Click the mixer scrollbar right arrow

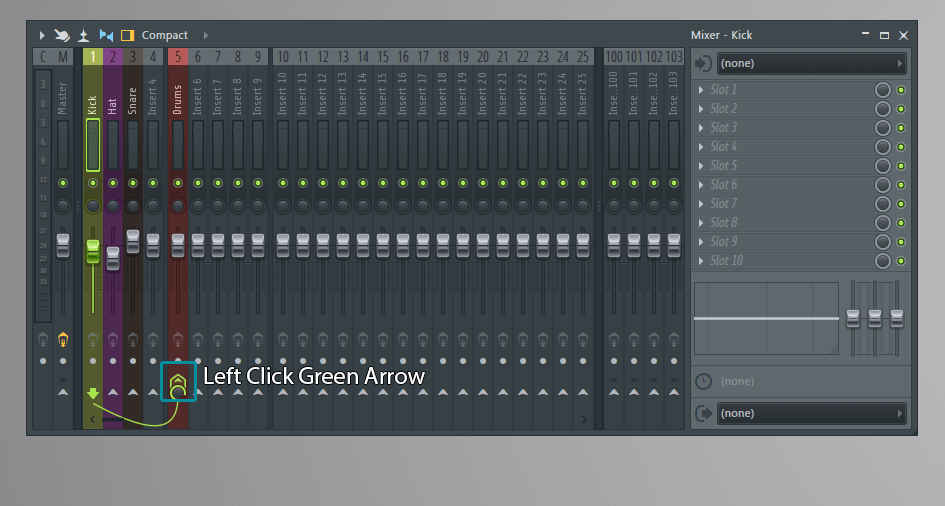tap(584, 419)
